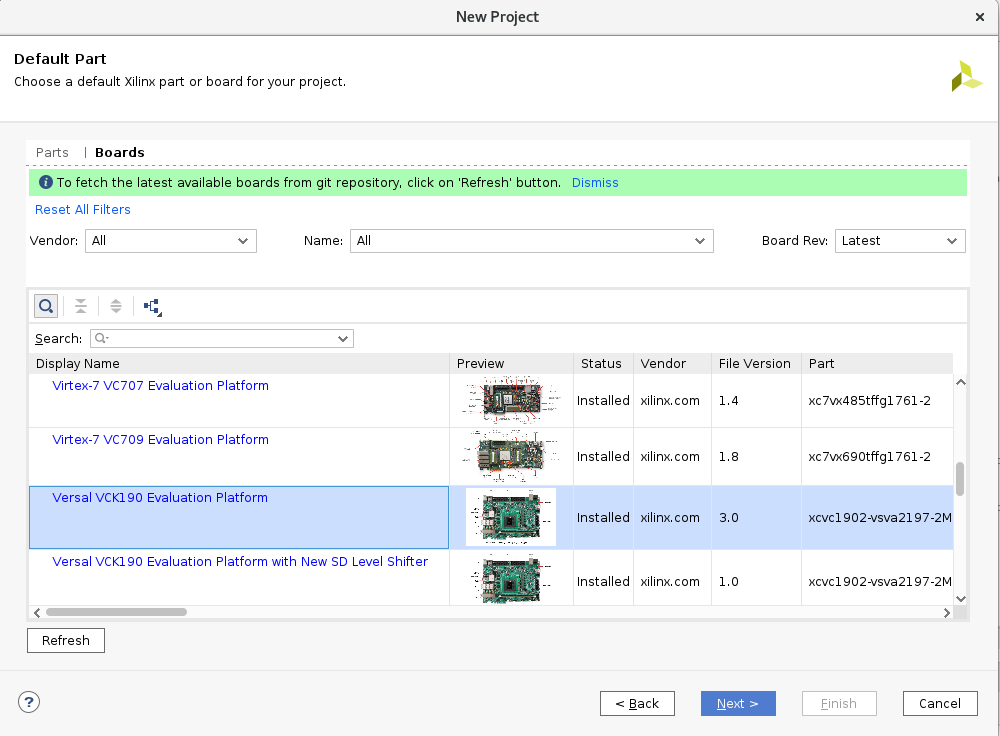The image size is (1000, 736).
Task: Open the Vendor dropdown
Action: pos(171,241)
